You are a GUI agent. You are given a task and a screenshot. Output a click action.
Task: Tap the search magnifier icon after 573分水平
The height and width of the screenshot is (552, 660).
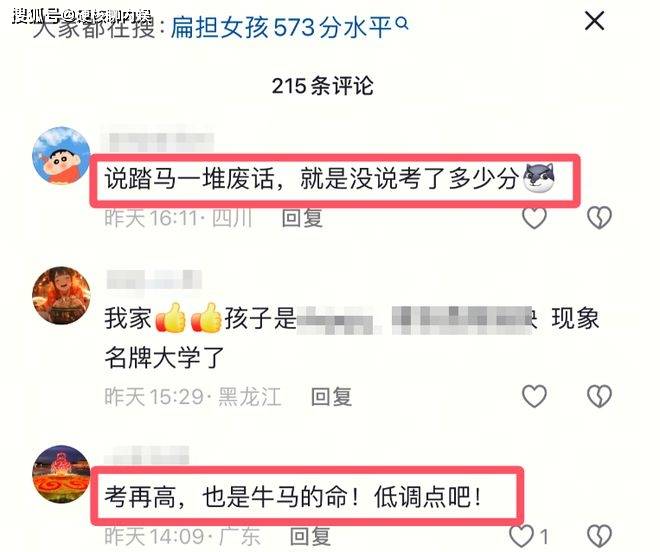coord(402,24)
